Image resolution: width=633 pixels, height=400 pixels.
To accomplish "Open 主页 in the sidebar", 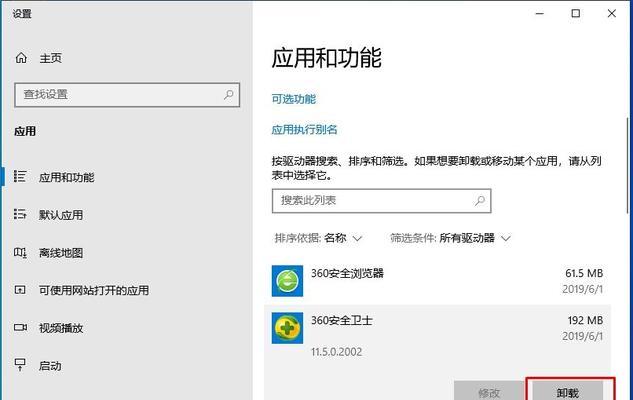I will pos(50,58).
